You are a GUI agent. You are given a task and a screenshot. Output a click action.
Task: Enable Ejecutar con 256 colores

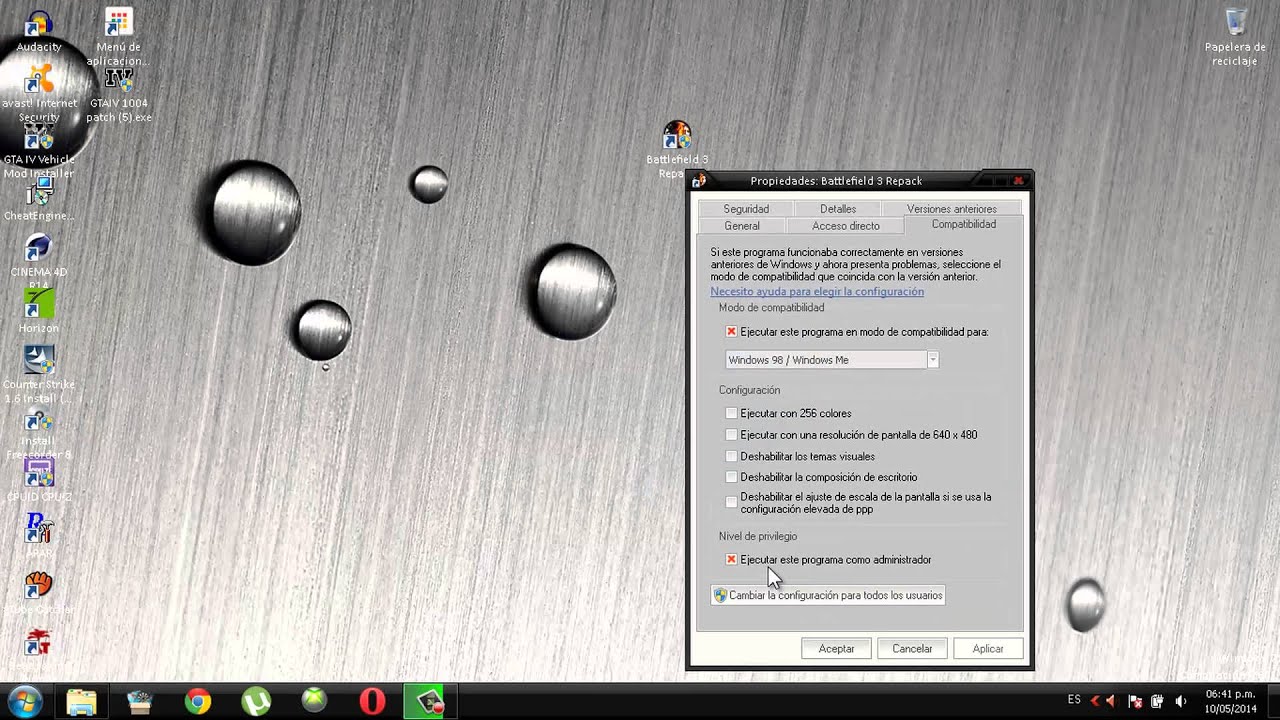(x=731, y=413)
